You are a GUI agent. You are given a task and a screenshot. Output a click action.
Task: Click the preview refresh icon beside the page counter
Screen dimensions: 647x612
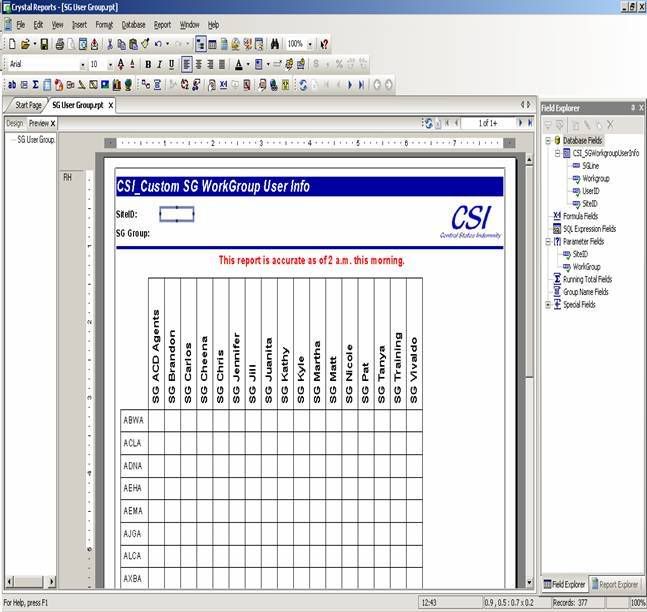point(428,123)
